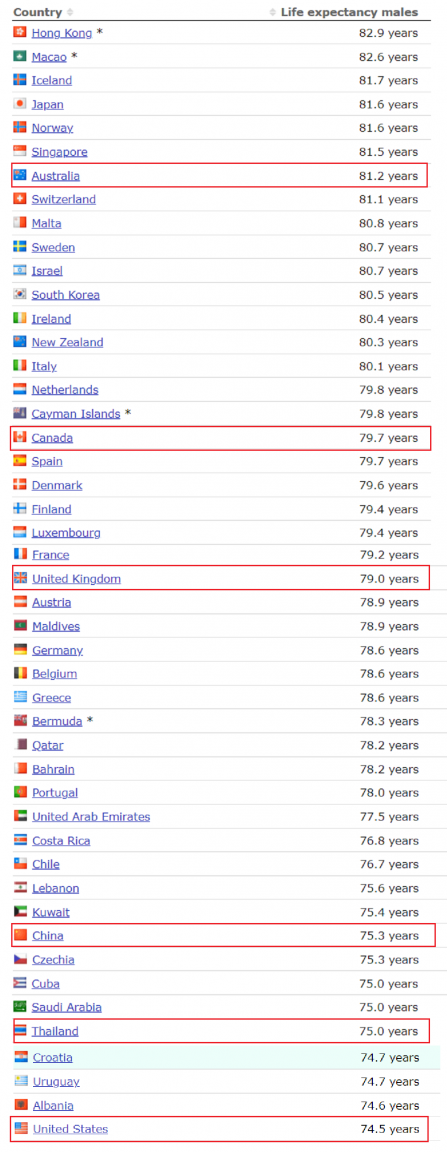The image size is (447, 1152).
Task: Click the United States flag icon
Action: [x=21, y=1128]
